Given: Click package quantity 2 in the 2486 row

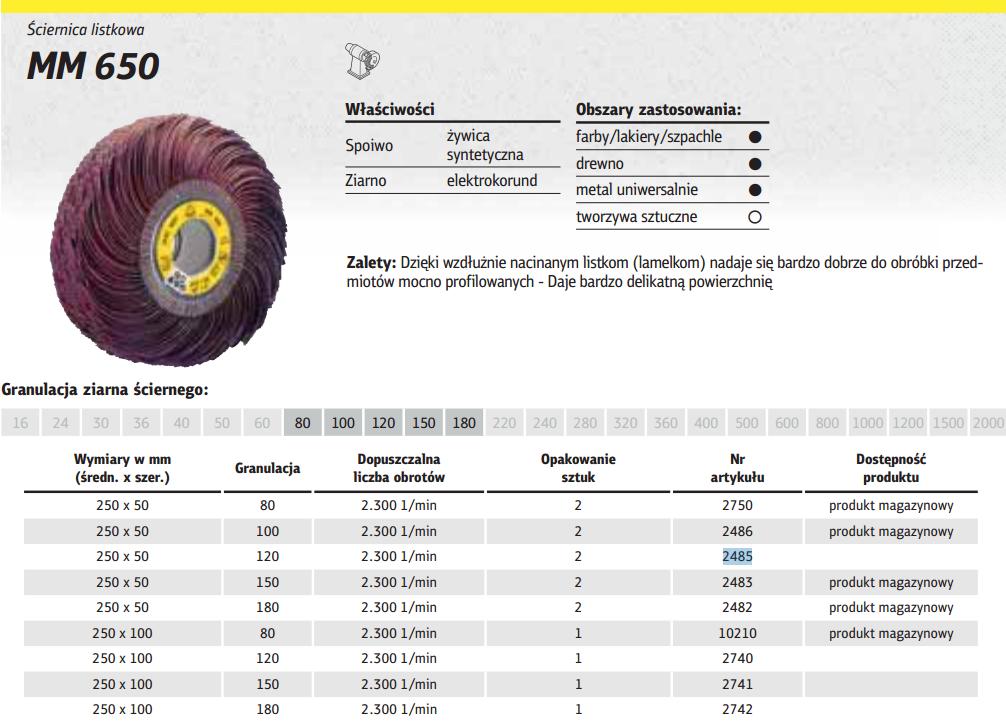Looking at the screenshot, I should click(578, 531).
